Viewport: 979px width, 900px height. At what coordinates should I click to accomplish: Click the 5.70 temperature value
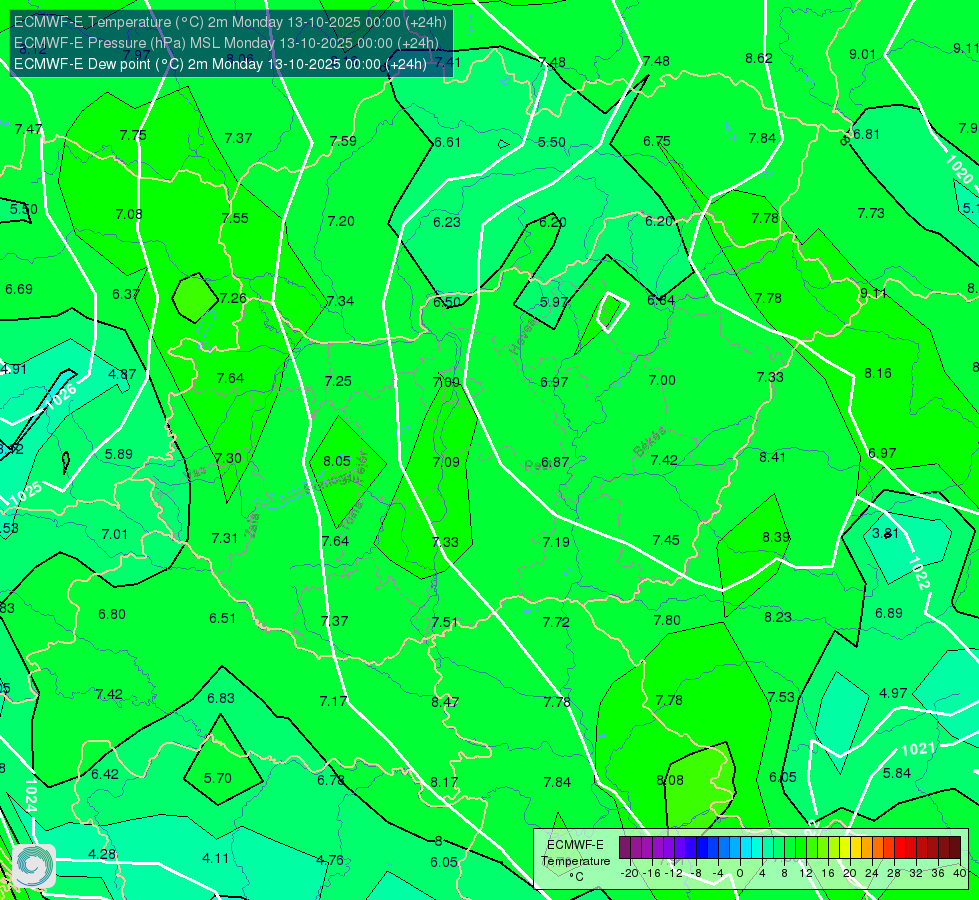(x=218, y=778)
